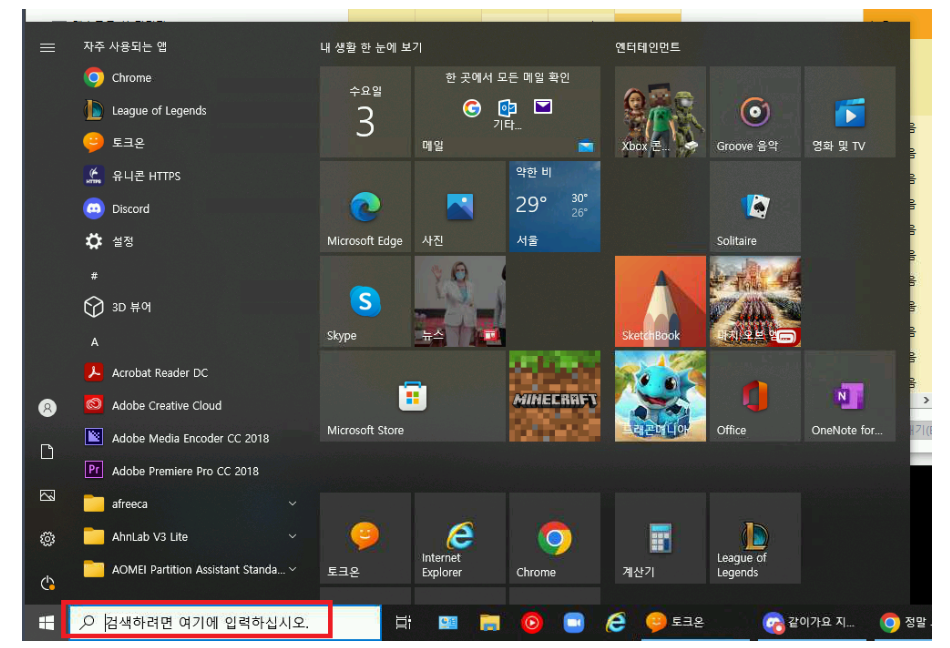Open the Xbox tile
950x648 pixels.
point(660,112)
